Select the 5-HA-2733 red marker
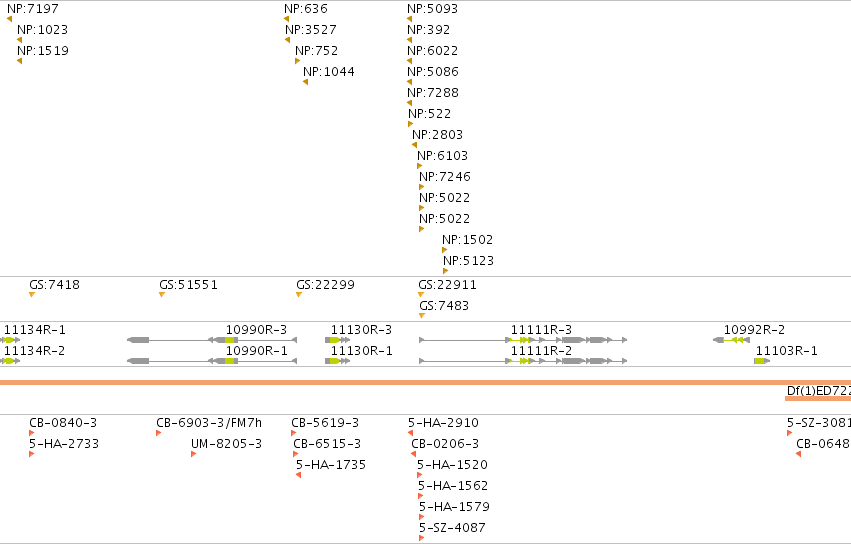The height and width of the screenshot is (544, 851). coord(31,454)
